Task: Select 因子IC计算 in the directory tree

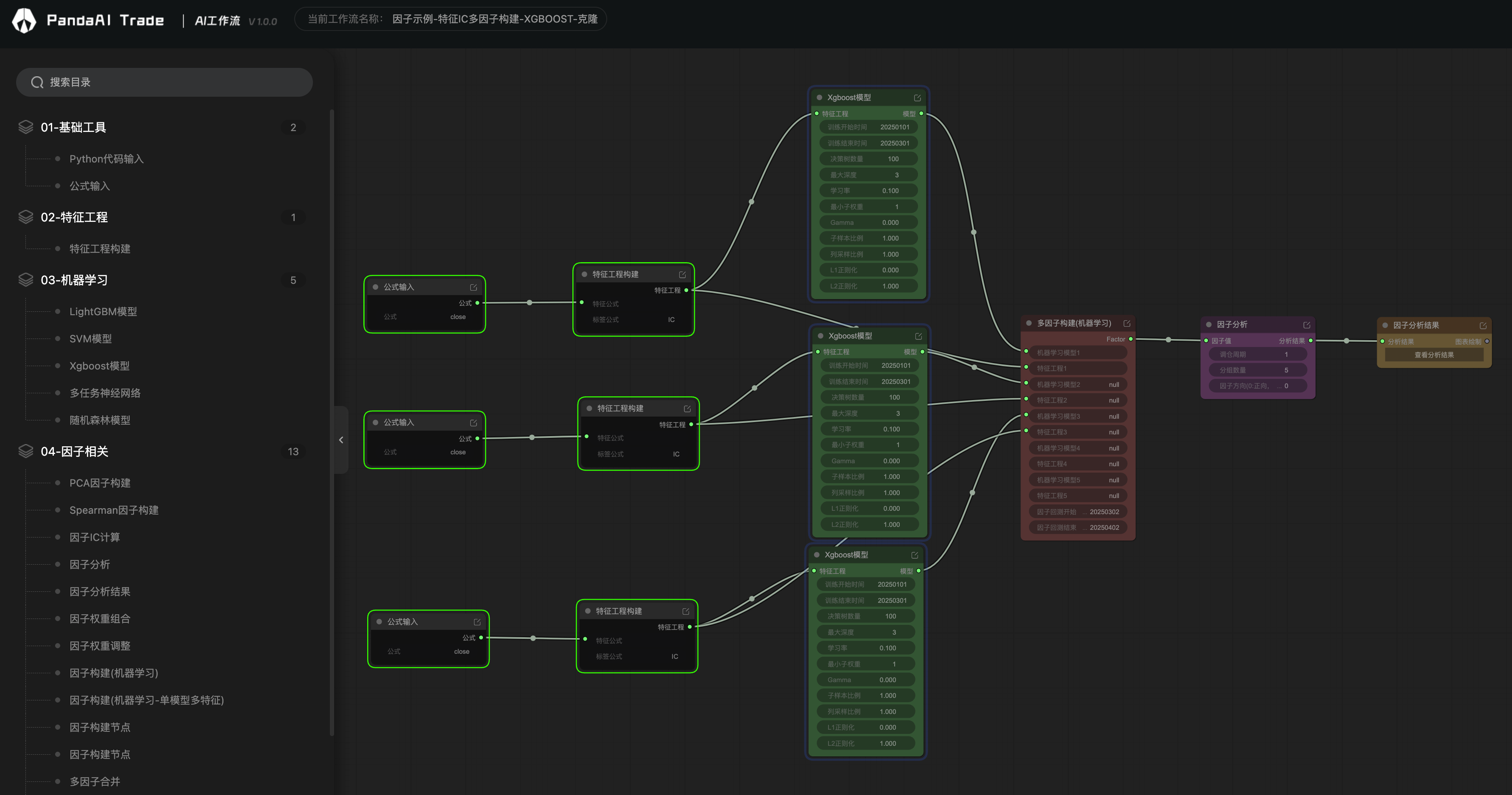Action: coord(95,537)
